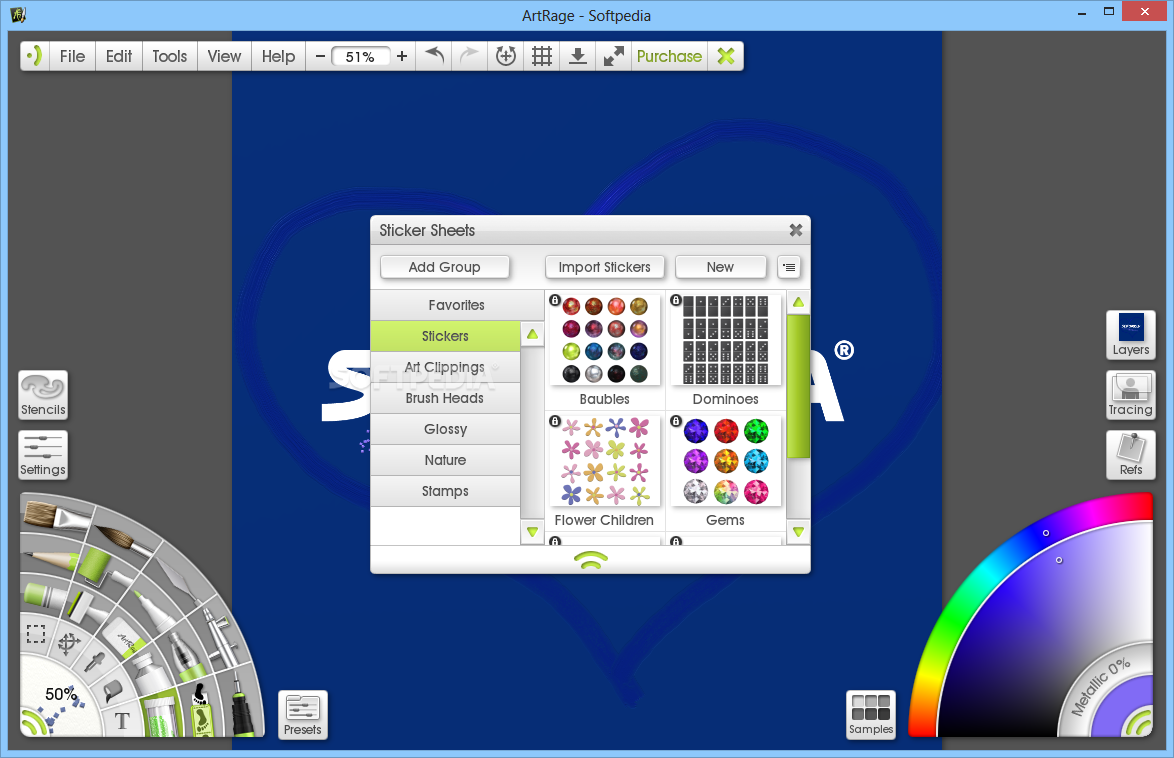Click New sticker sheet button
The image size is (1174, 758).
point(721,267)
